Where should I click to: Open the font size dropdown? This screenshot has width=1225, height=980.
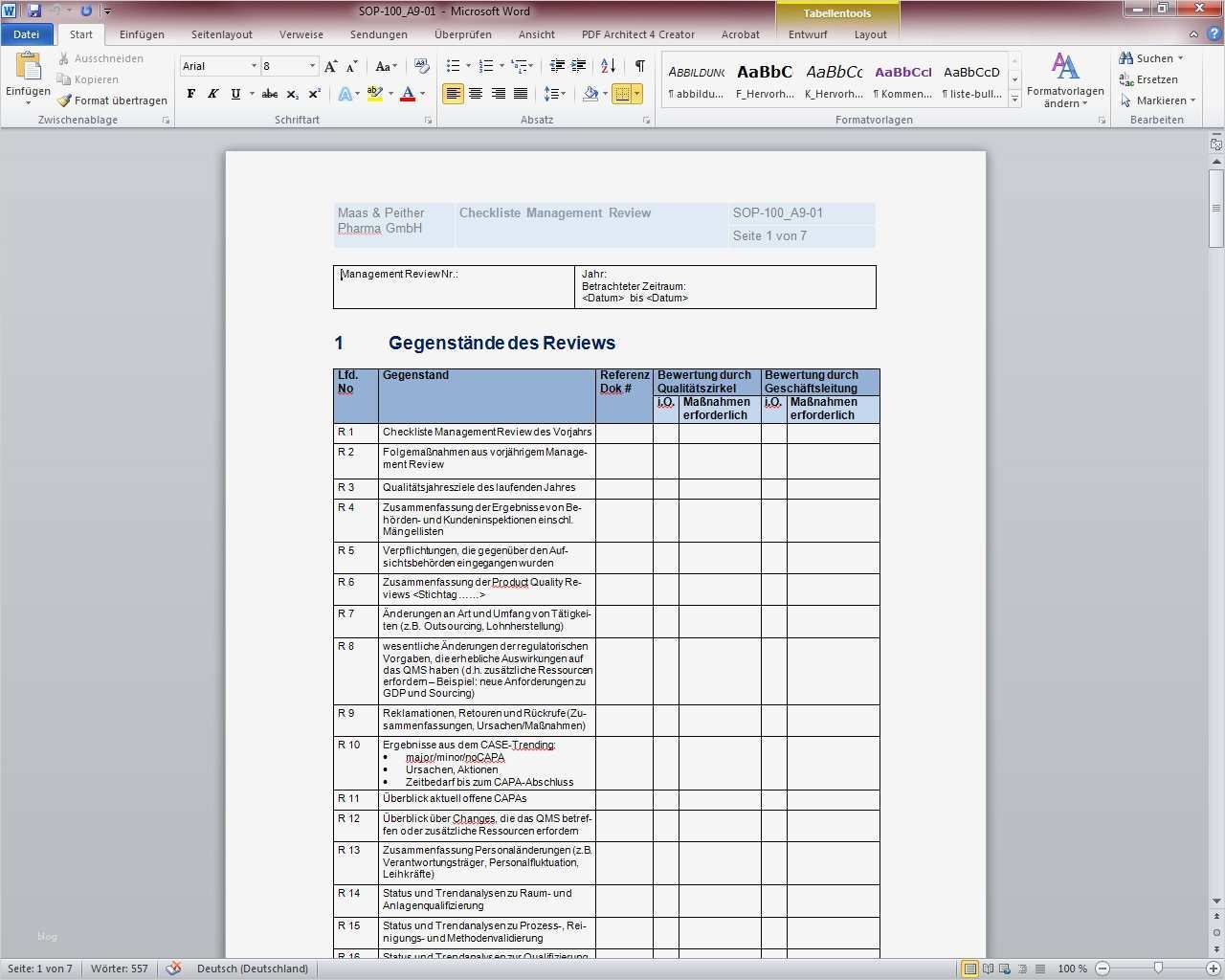pos(312,65)
